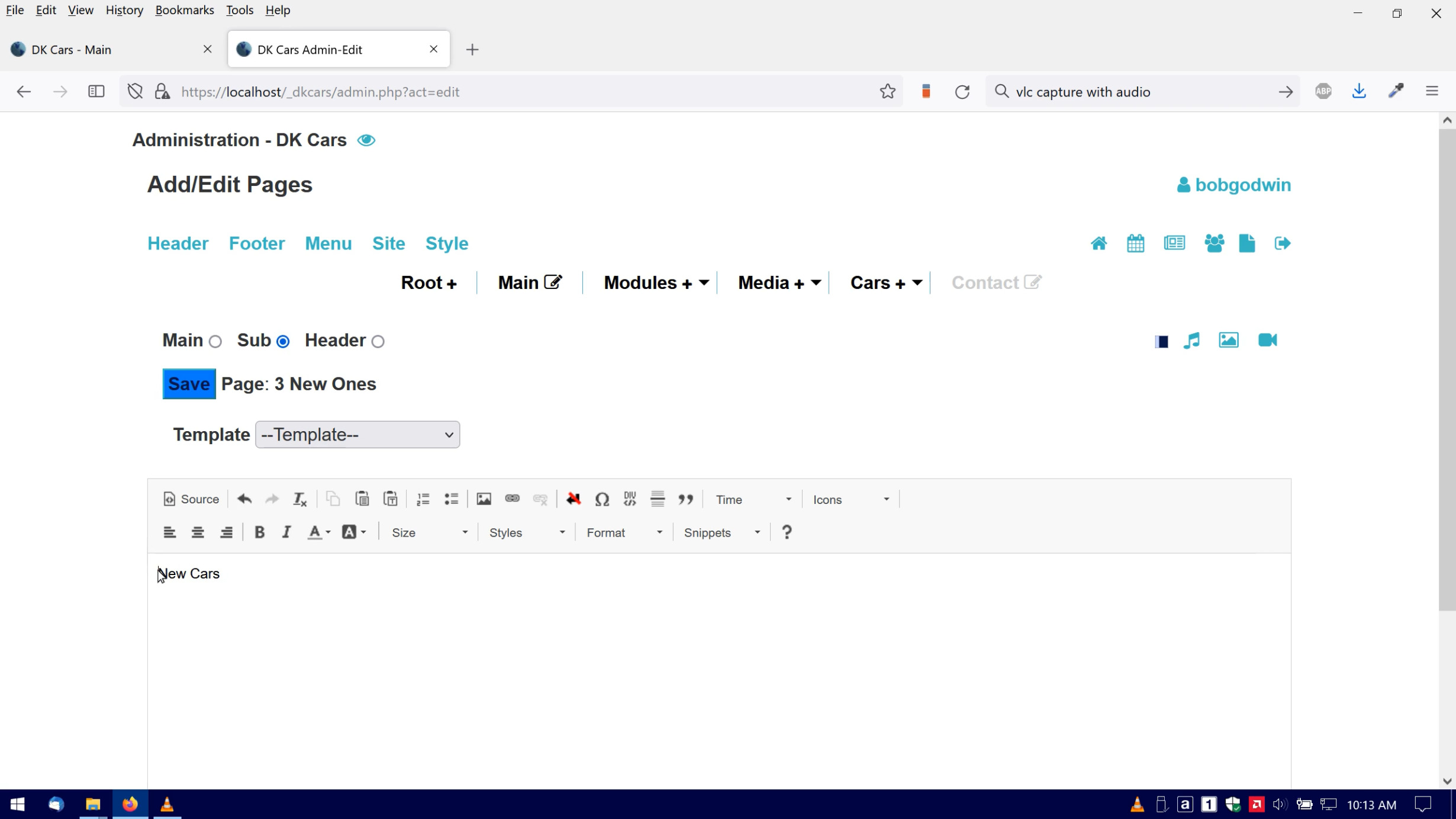Select the Main radio button
Viewport: 1456px width, 819px height.
215,342
